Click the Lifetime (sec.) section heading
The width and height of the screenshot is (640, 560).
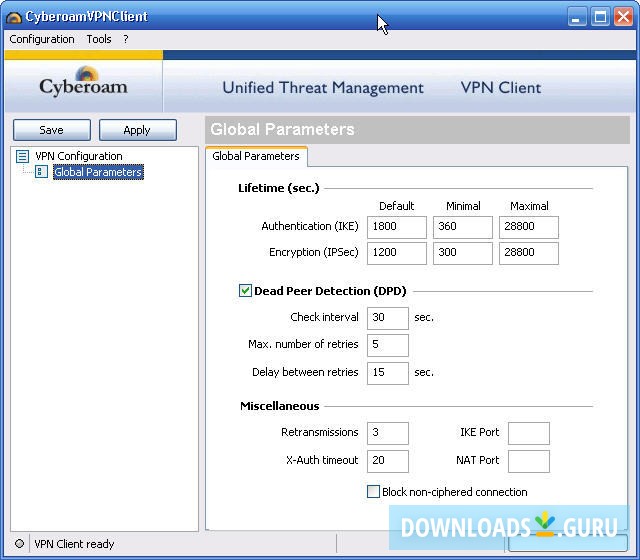(279, 188)
